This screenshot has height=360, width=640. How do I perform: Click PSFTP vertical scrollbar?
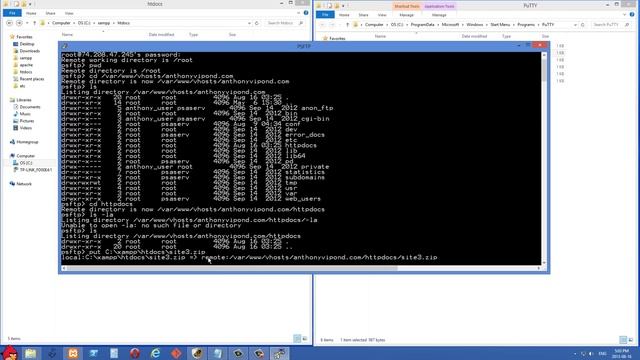tap(544, 160)
